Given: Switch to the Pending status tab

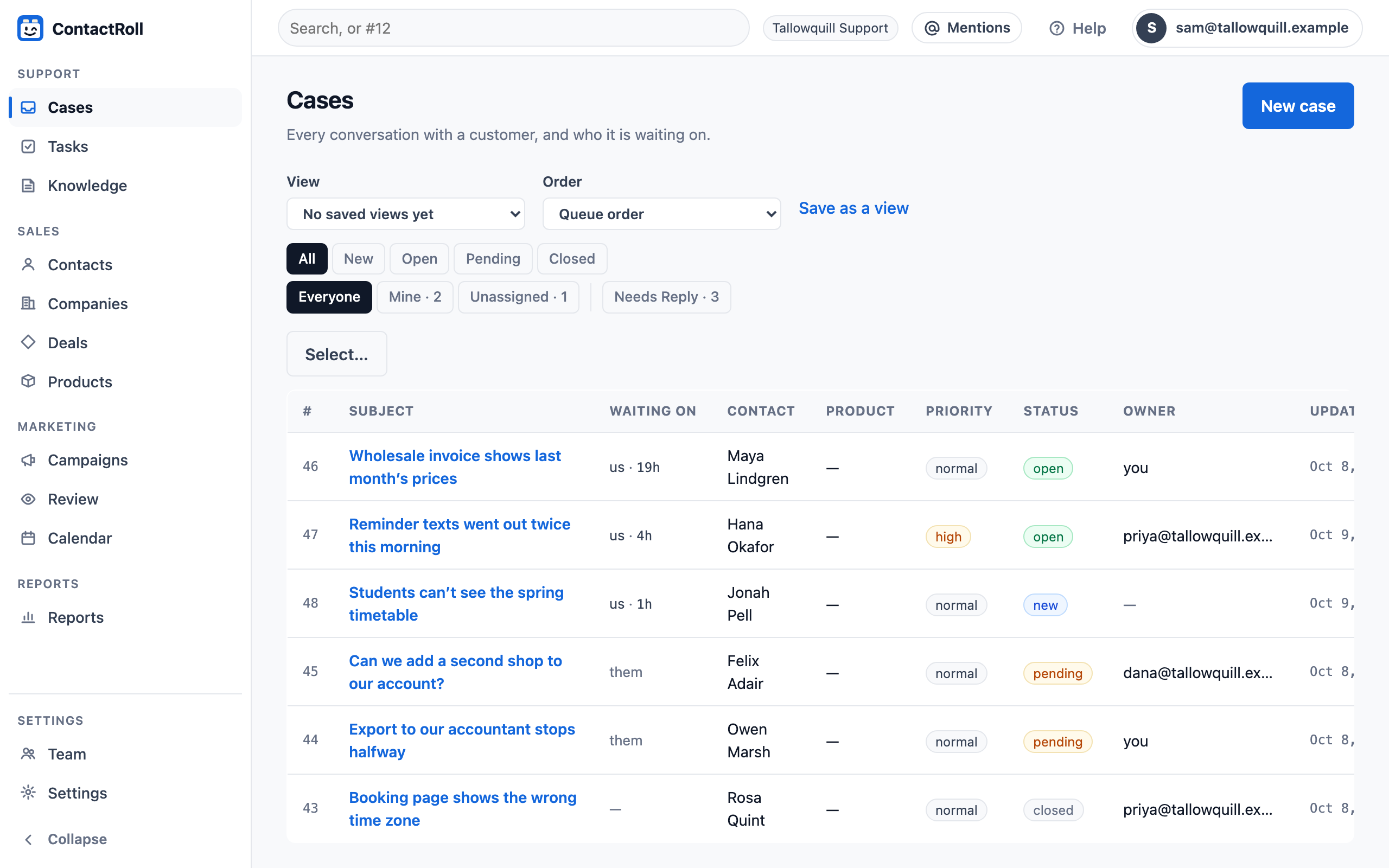Looking at the screenshot, I should (x=493, y=259).
